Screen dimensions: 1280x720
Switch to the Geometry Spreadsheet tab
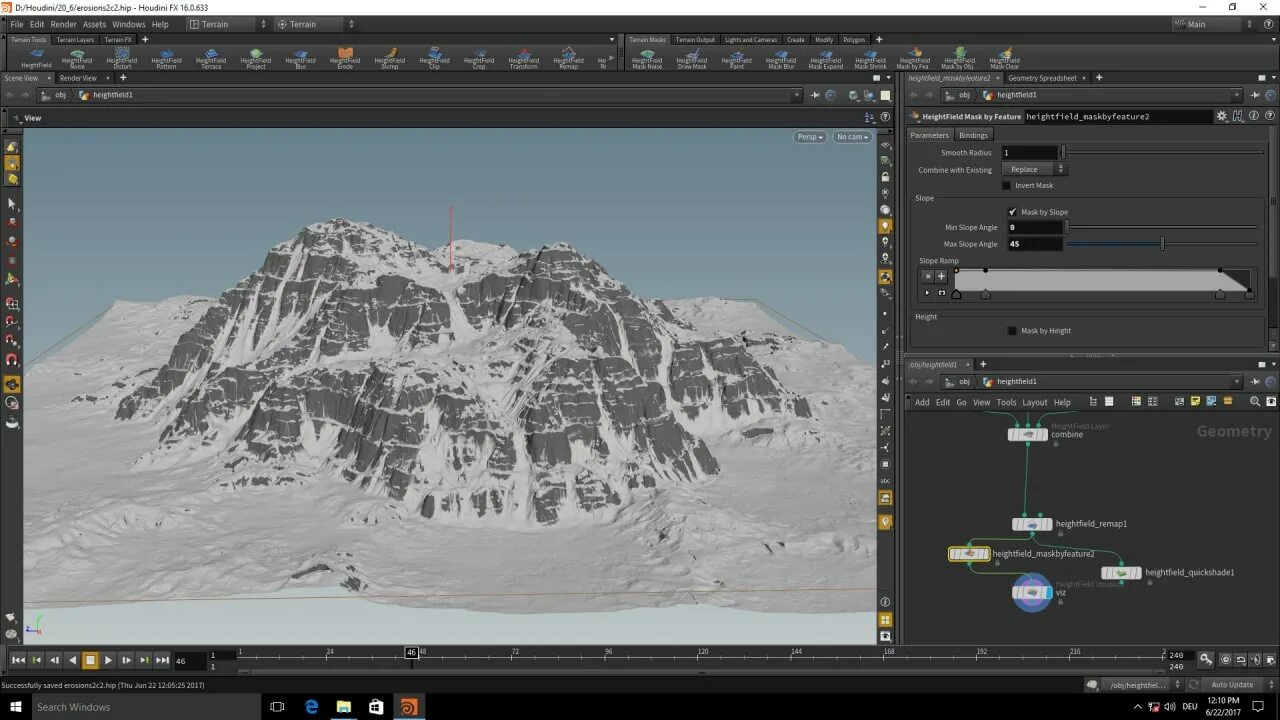[x=1042, y=78]
